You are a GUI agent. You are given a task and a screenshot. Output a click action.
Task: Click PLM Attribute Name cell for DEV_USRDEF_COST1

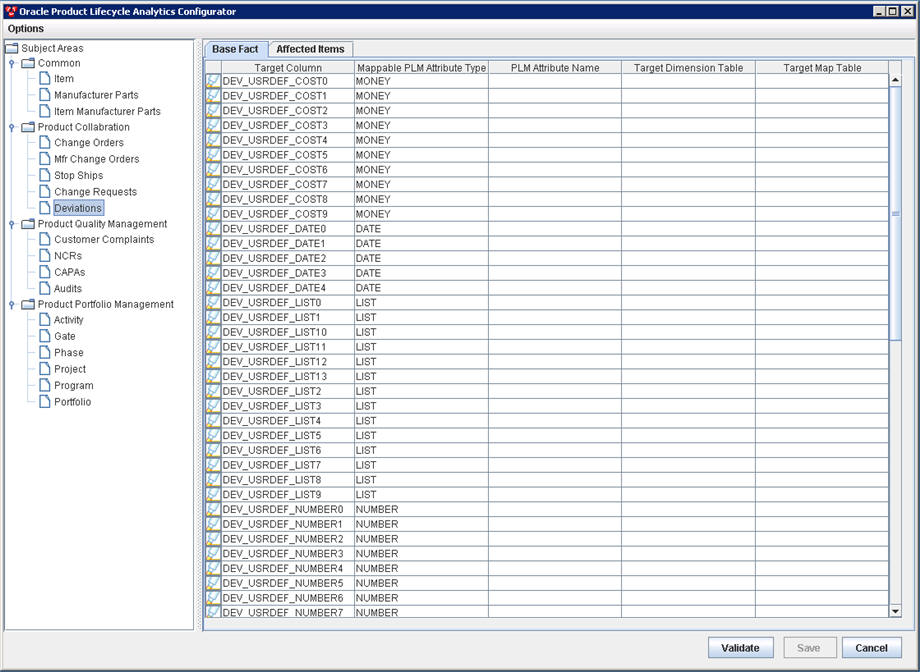[x=555, y=96]
